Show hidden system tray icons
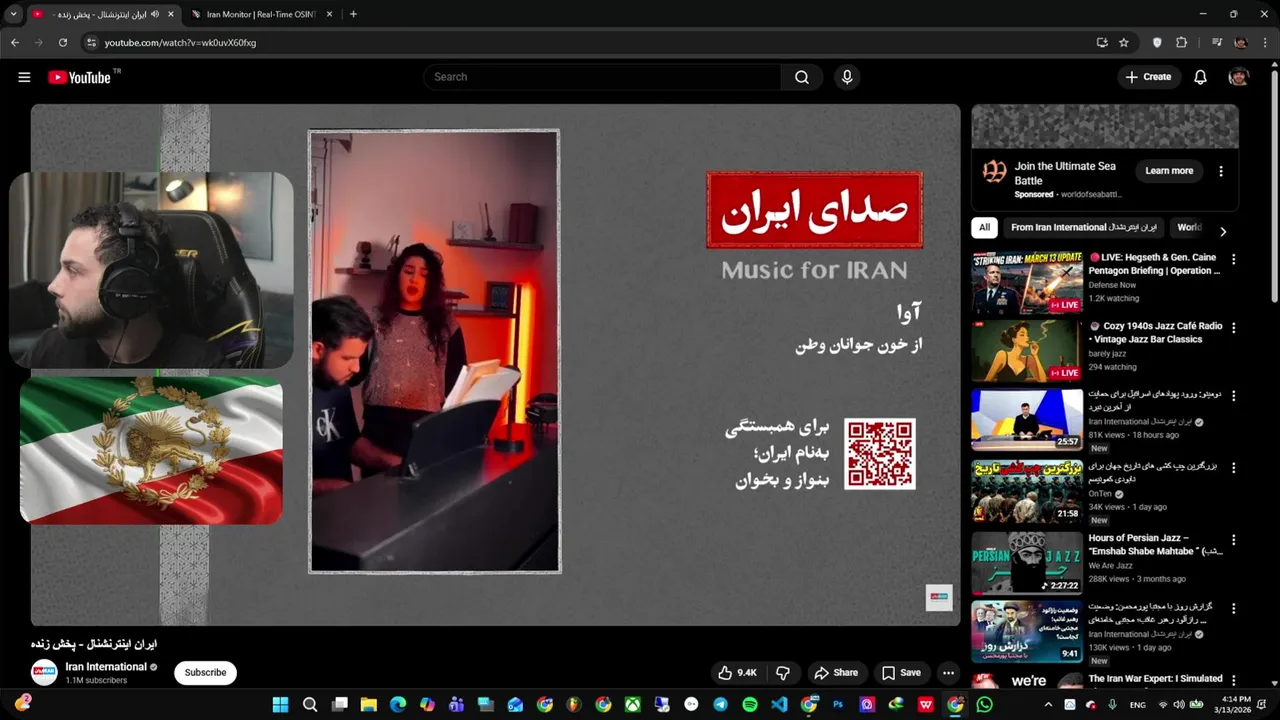The image size is (1280, 720). 1048,705
